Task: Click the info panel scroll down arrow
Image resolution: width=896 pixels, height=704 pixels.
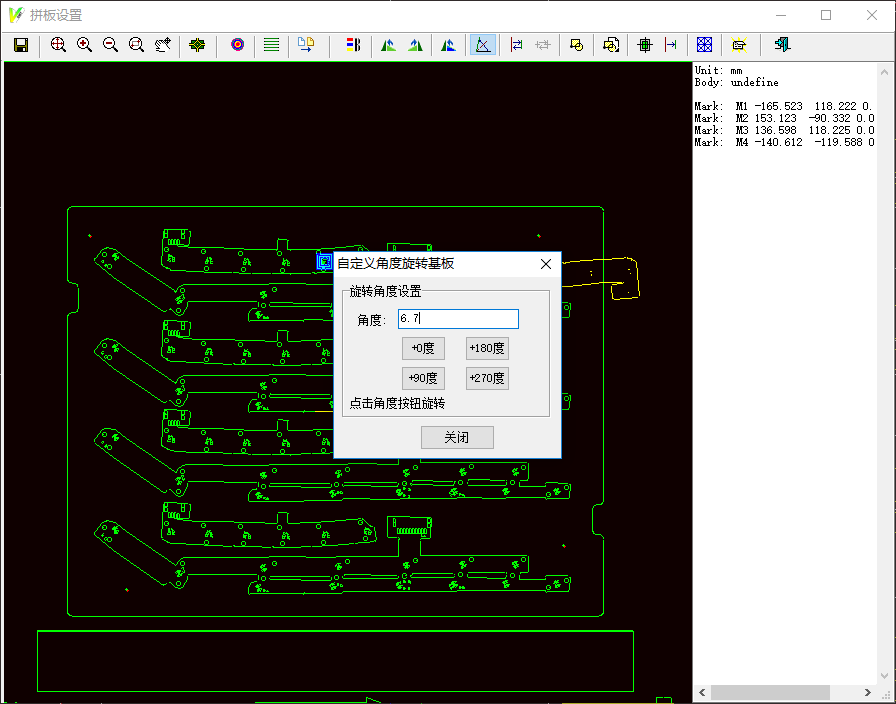Action: (x=885, y=677)
